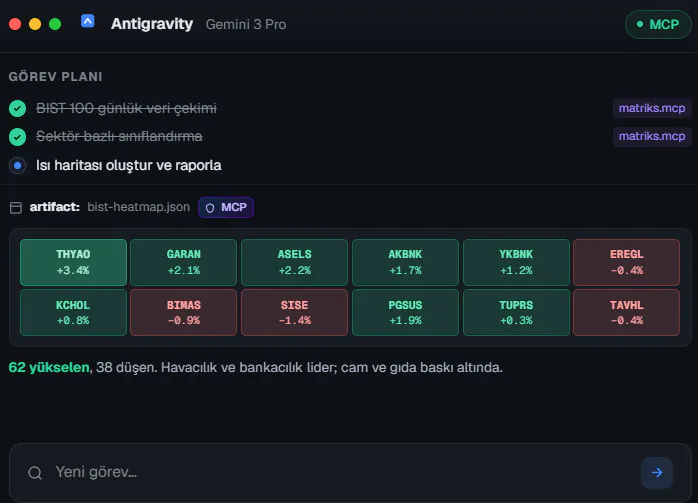Click the MCP status badge at top right

[x=658, y=24]
